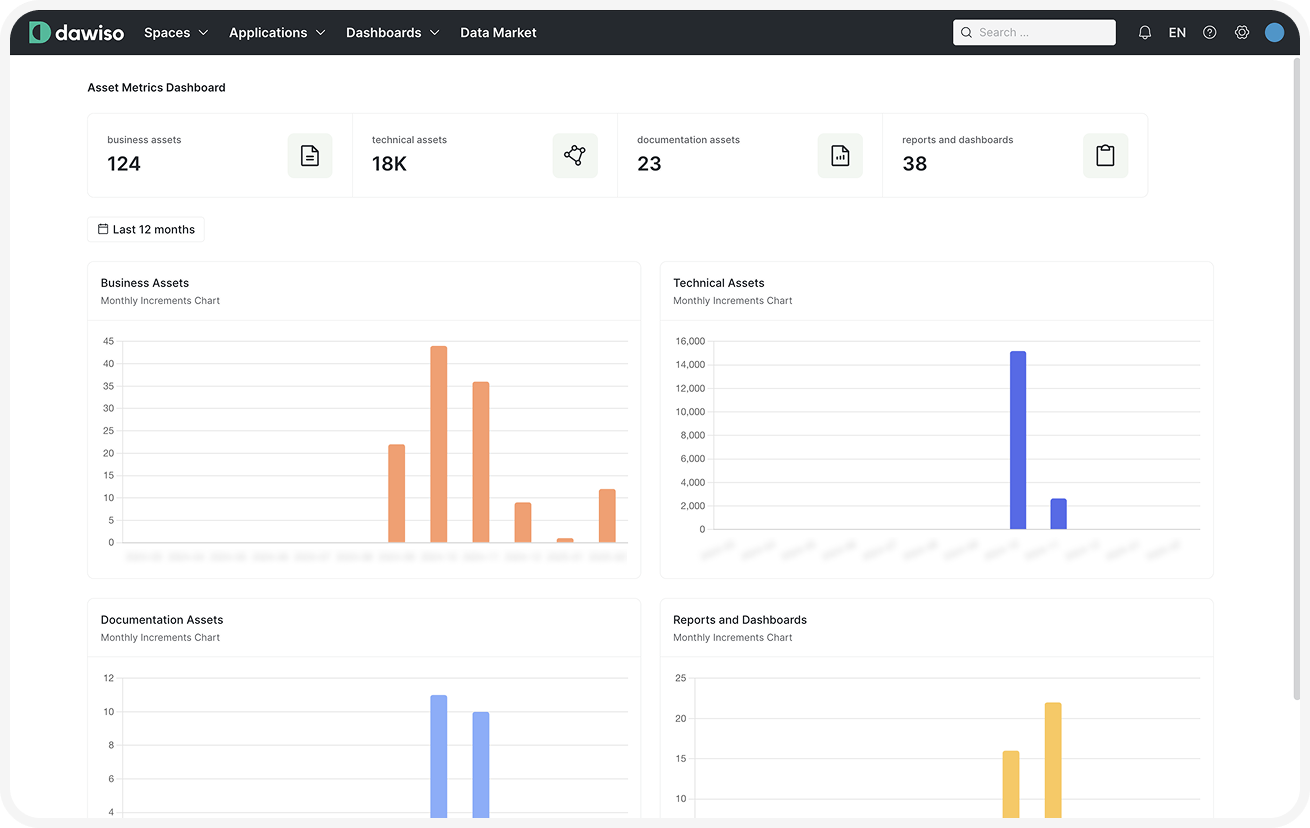1310x828 pixels.
Task: Click the dawiso logo icon
Action: (39, 32)
